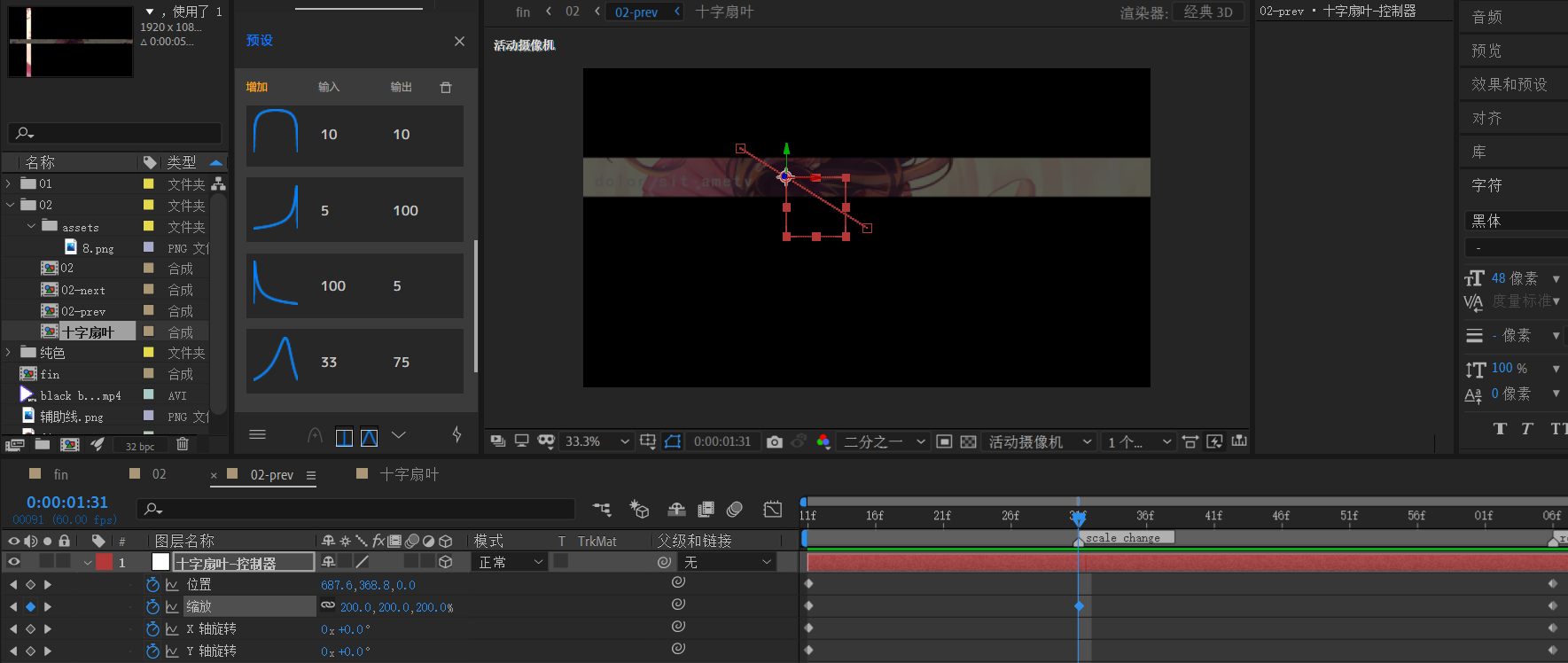
Task: Click the draft 3D icon in timeline
Action: coord(640,509)
